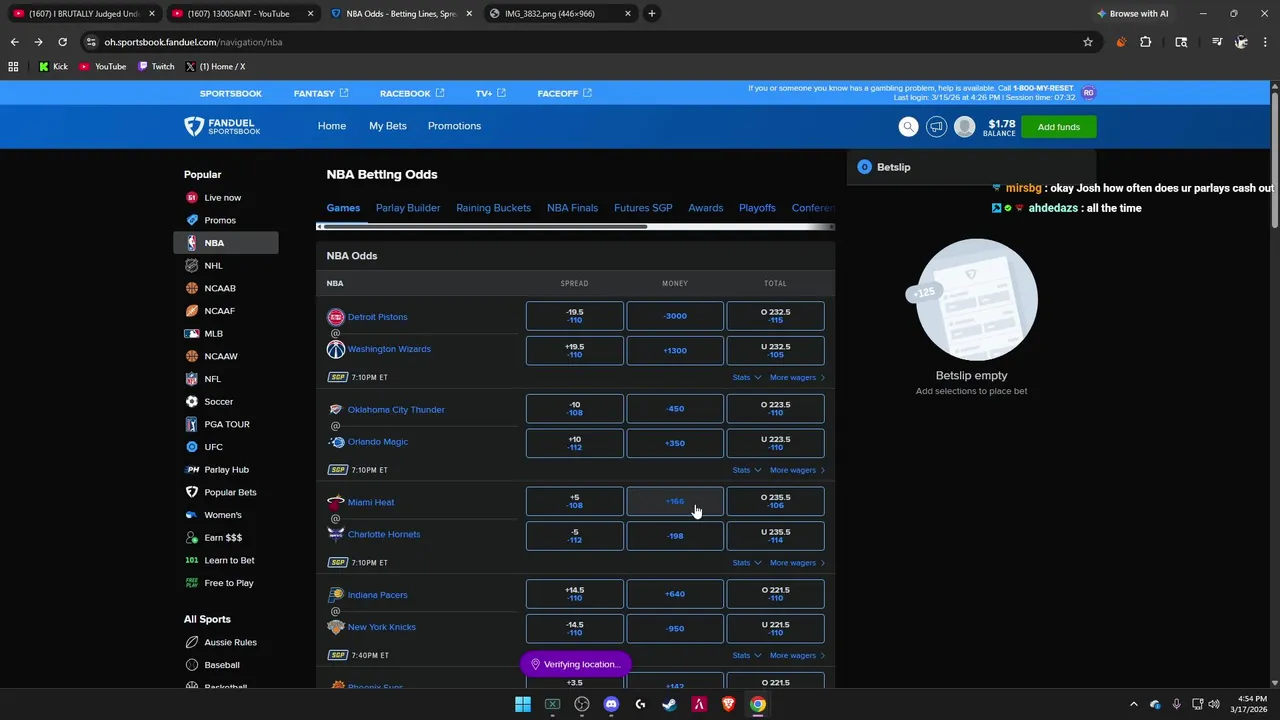This screenshot has height=720, width=1280.
Task: Open Parlay Hub in the sidebar
Action: coord(225,470)
